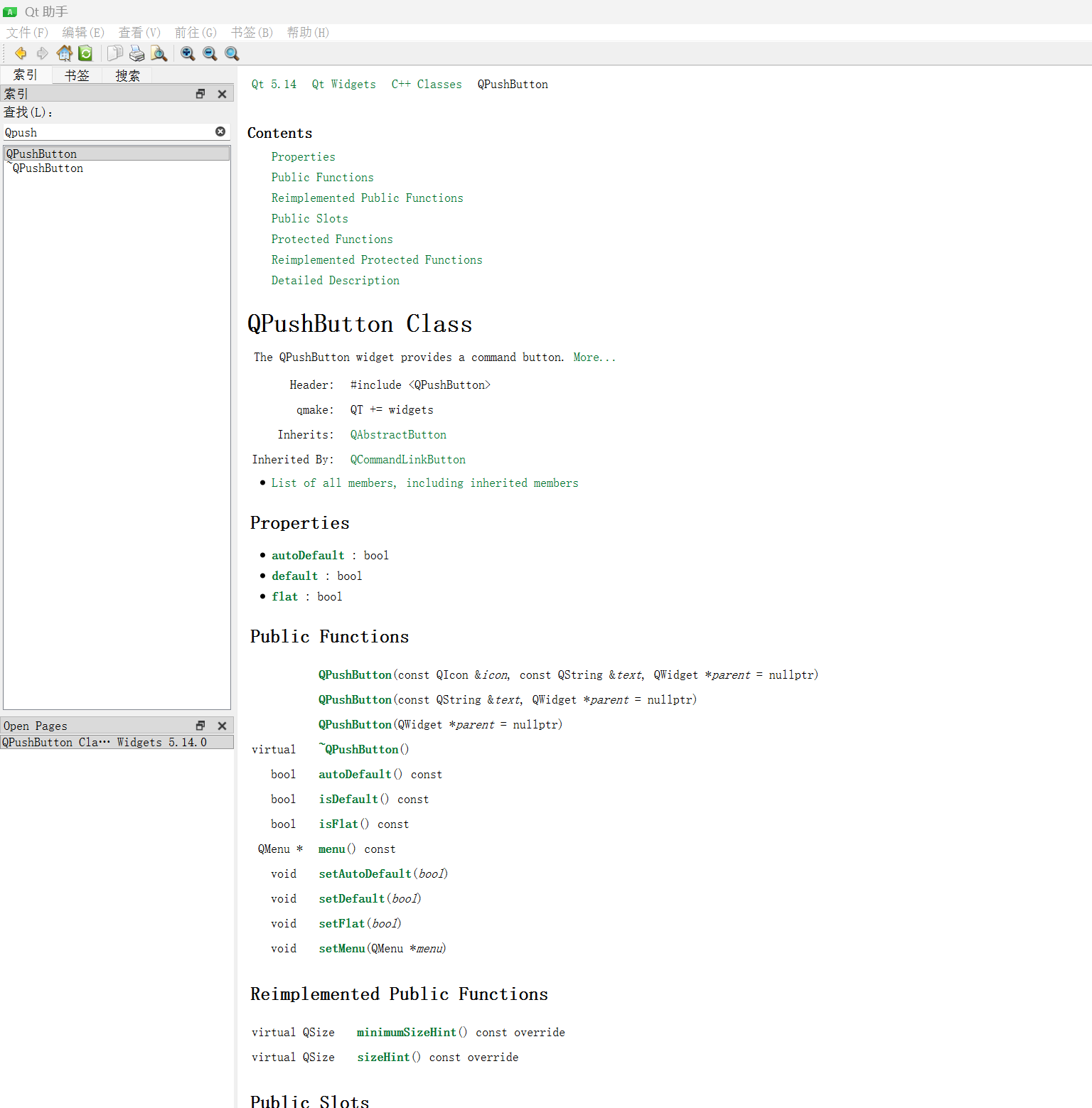Open the autoDefault property link

coord(308,556)
